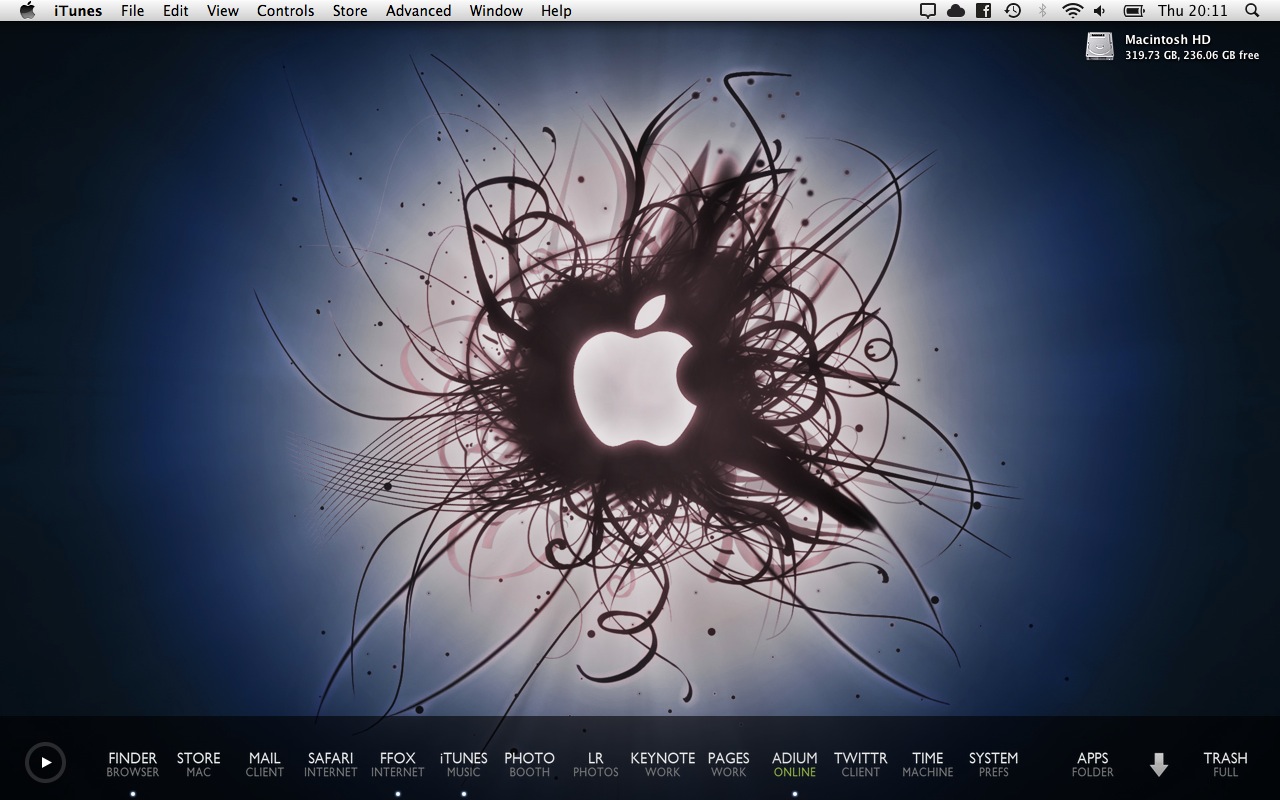
Task: Click the Thu 20:11 clock
Action: pyautogui.click(x=1193, y=10)
